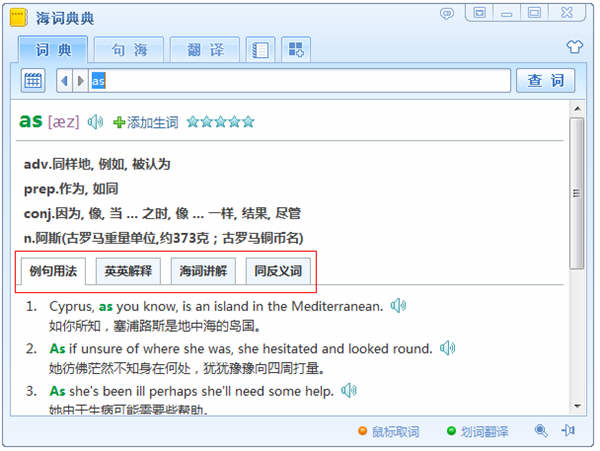Click the yellow 海词 app logo icon

tap(18, 18)
